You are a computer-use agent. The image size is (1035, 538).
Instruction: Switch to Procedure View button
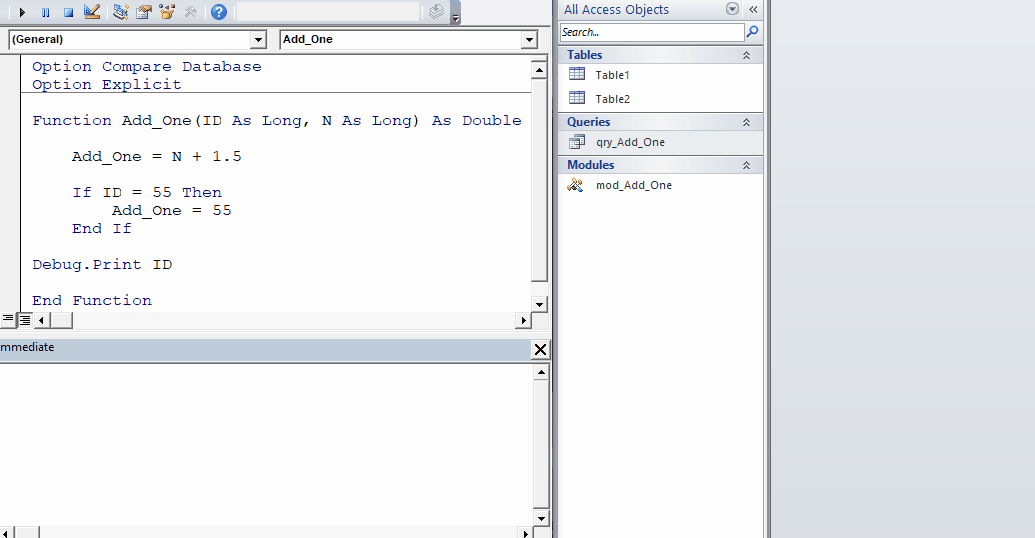(x=8, y=320)
